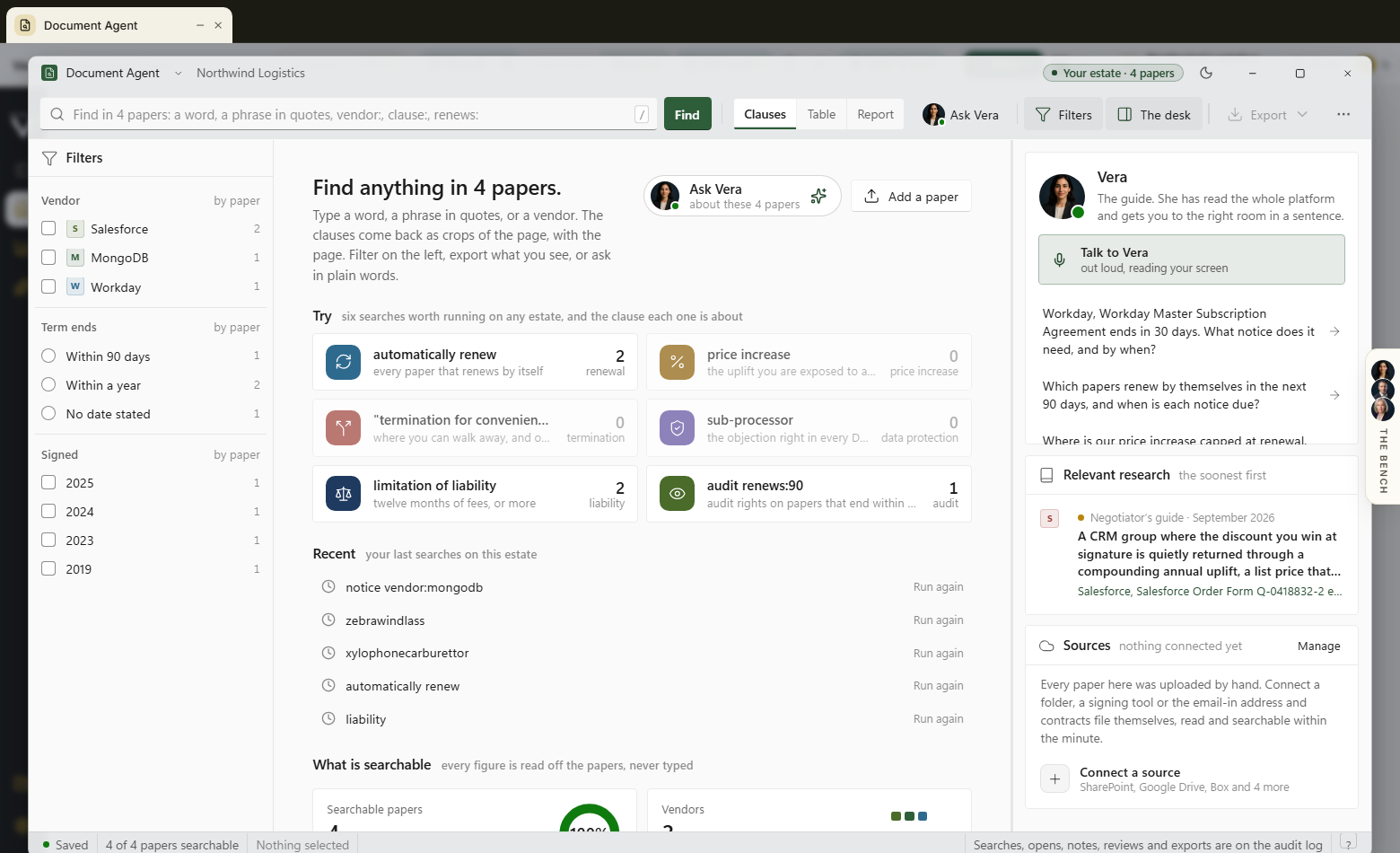1400x853 pixels.
Task: Click the sparkle icon in Ask Vera card
Action: [x=818, y=196]
